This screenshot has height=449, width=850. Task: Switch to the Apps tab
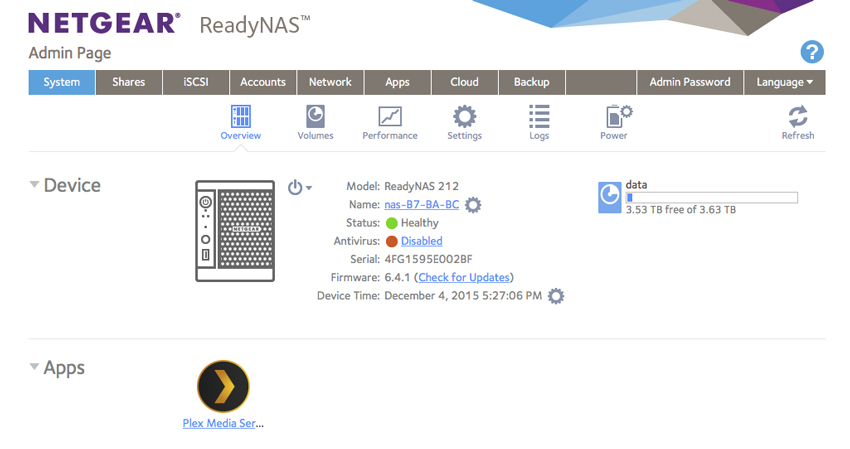397,82
